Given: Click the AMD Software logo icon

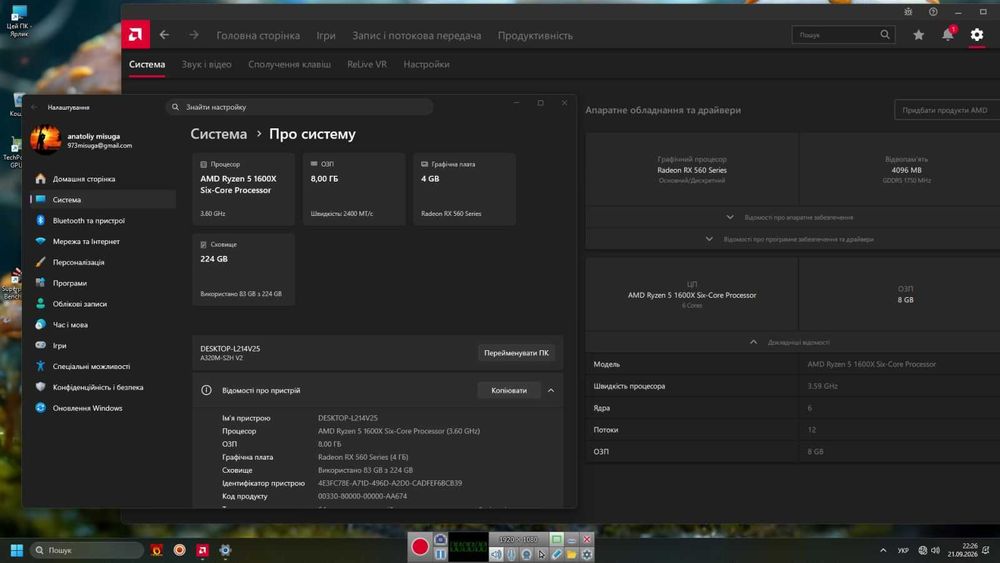Looking at the screenshot, I should (x=136, y=34).
